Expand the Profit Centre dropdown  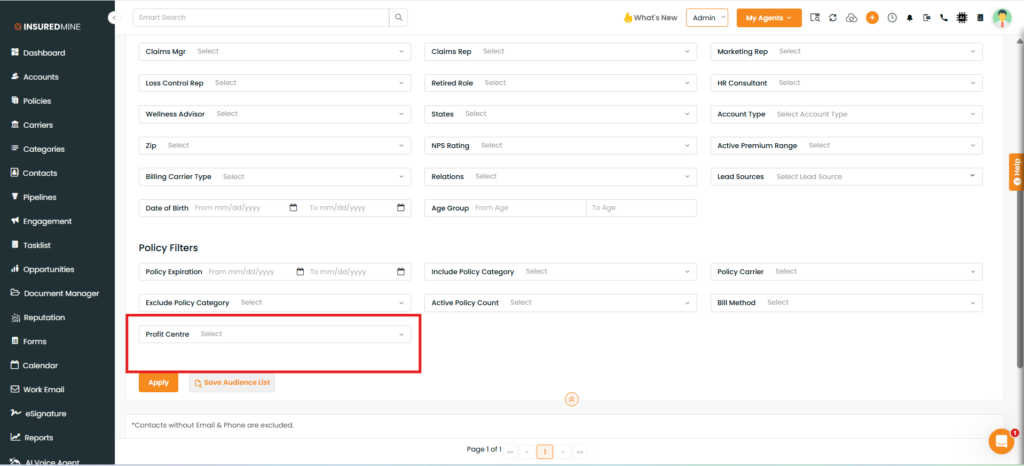click(x=274, y=334)
